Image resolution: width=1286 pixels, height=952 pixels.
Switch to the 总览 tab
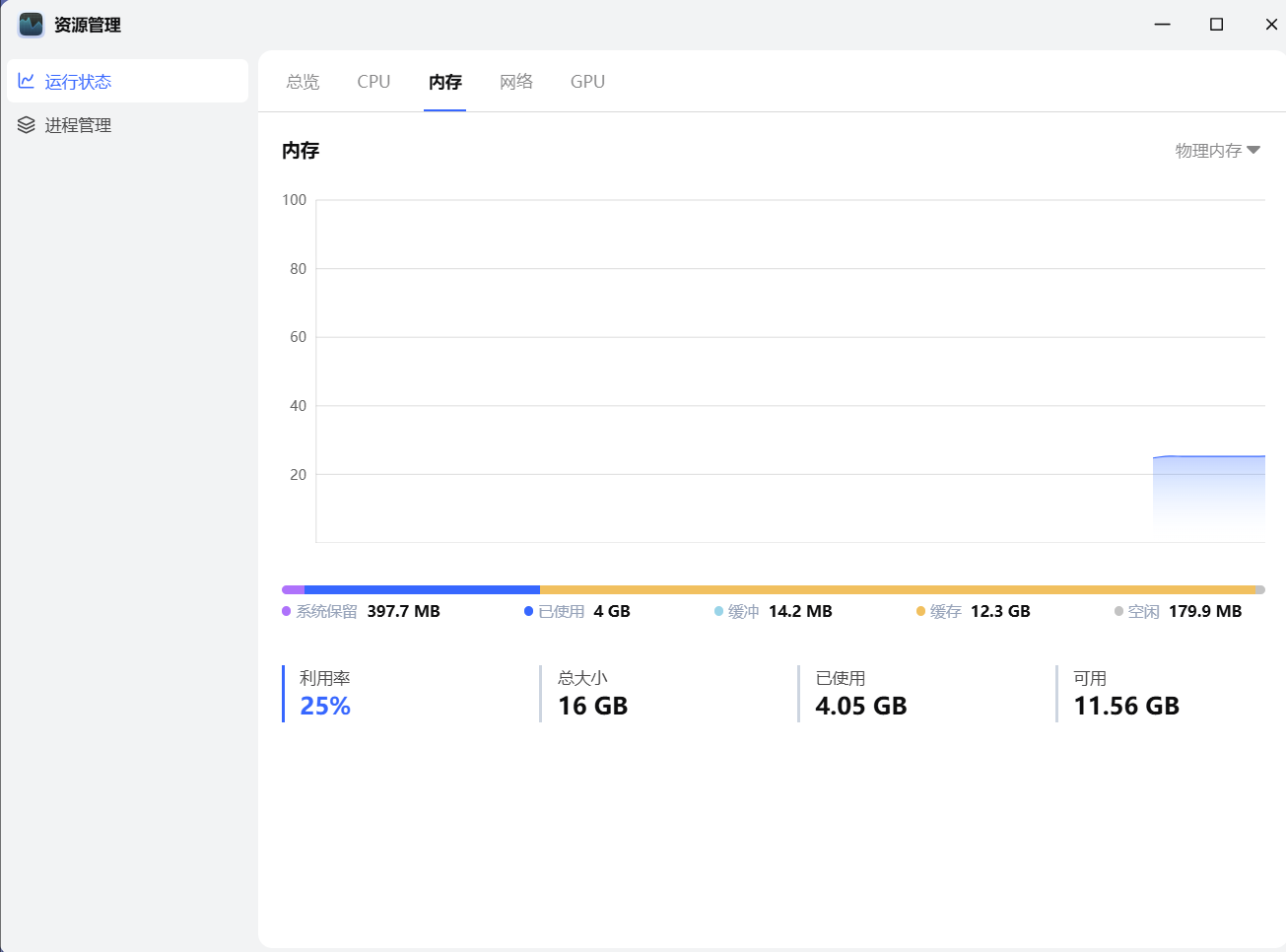[303, 82]
